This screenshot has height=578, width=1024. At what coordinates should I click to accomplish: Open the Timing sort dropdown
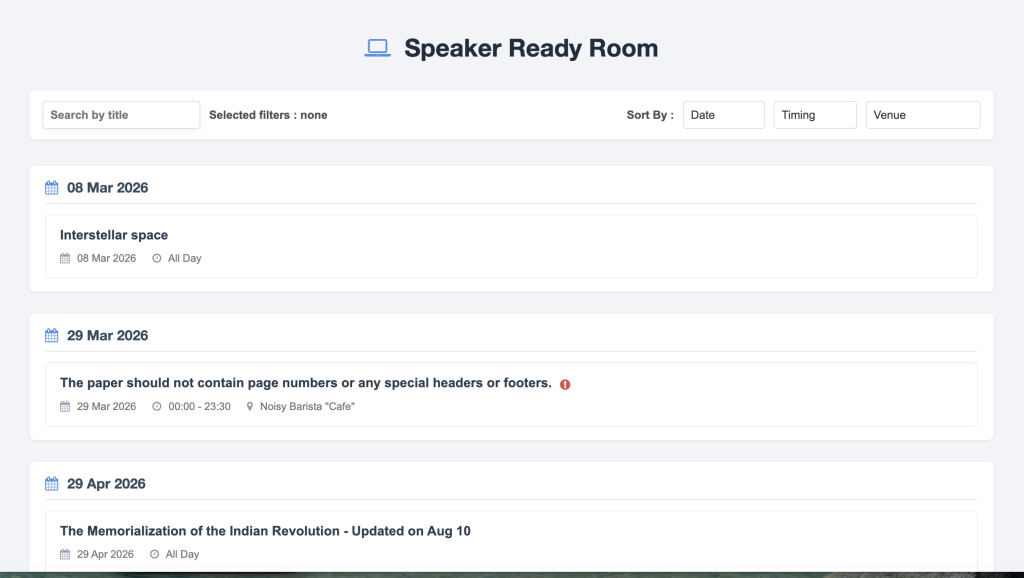tap(815, 115)
